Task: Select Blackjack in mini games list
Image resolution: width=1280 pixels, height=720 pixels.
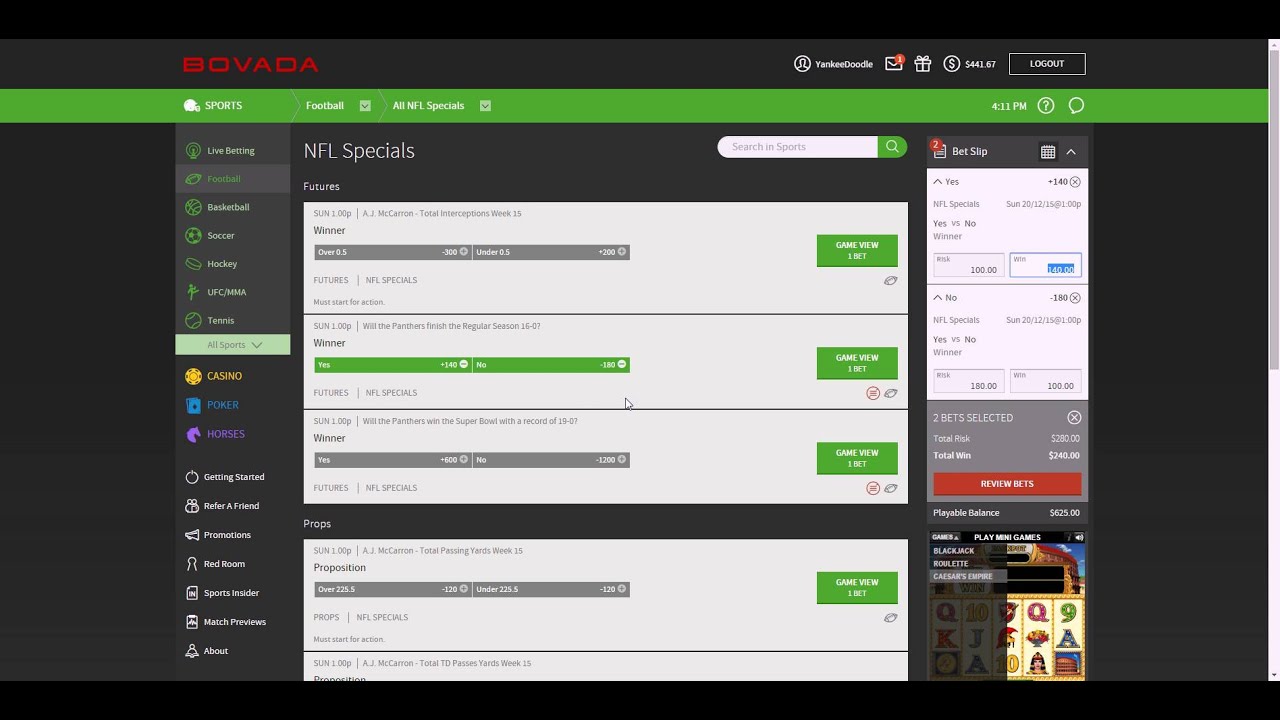Action: pyautogui.click(x=954, y=551)
